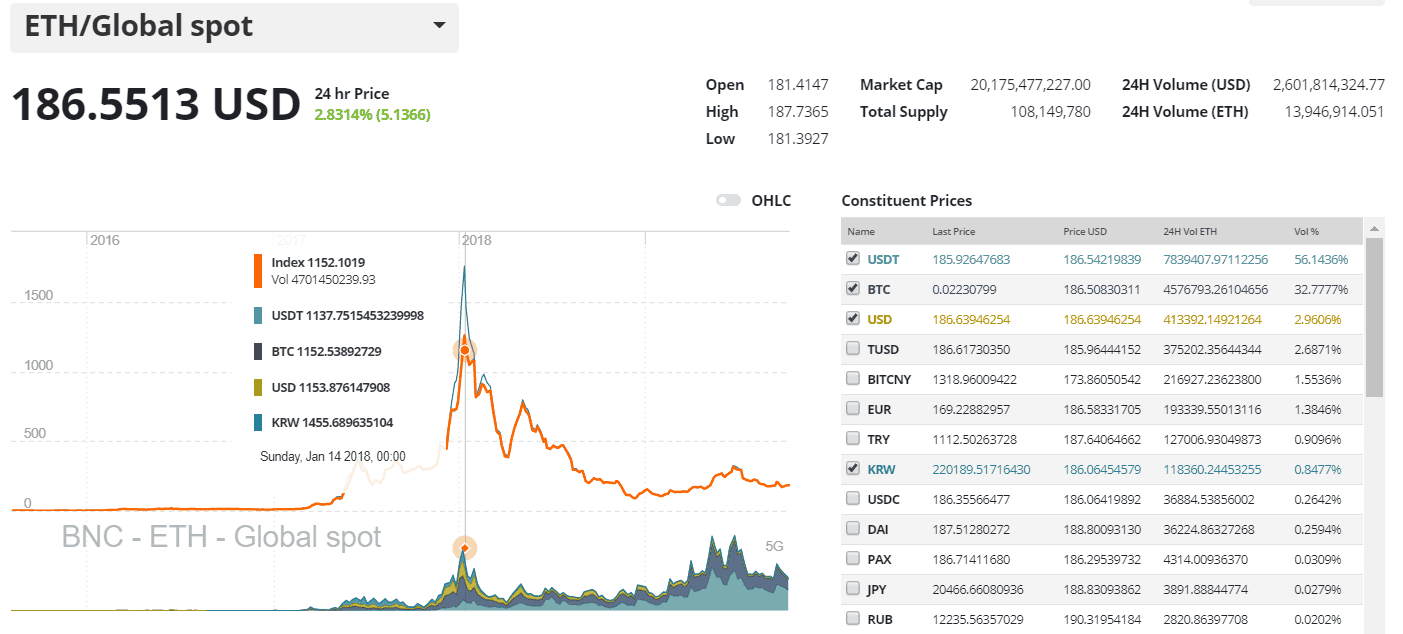
Task: Select the DAI checkbox
Action: click(x=852, y=527)
